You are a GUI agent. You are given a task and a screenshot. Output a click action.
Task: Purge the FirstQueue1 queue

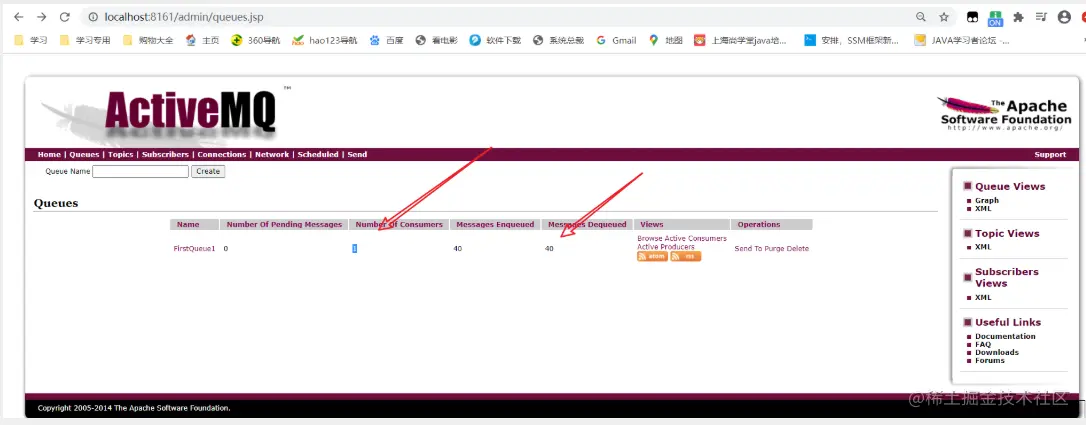(775, 248)
